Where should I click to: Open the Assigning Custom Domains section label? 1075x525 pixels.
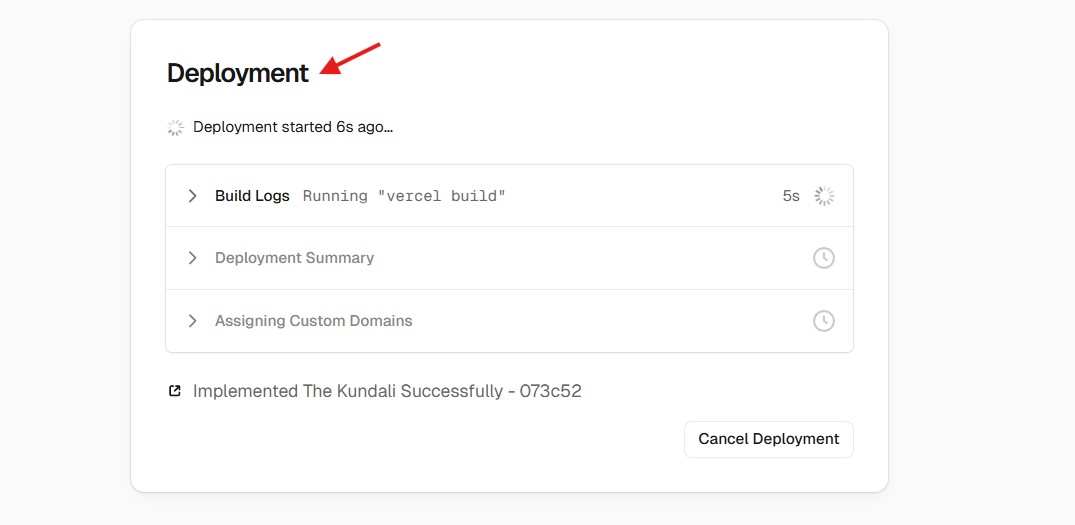(313, 321)
